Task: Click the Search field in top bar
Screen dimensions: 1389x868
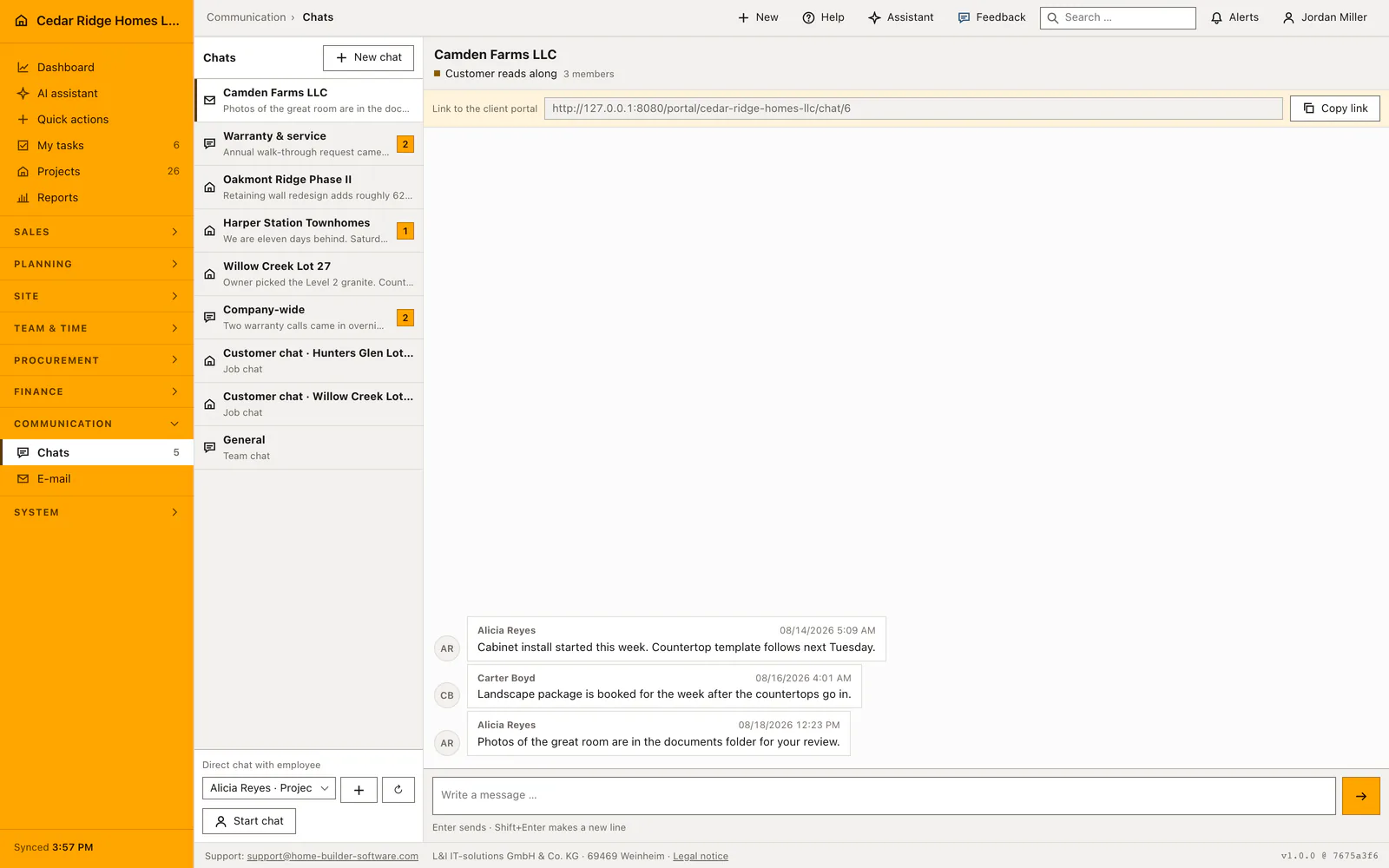Action: pos(1118,17)
